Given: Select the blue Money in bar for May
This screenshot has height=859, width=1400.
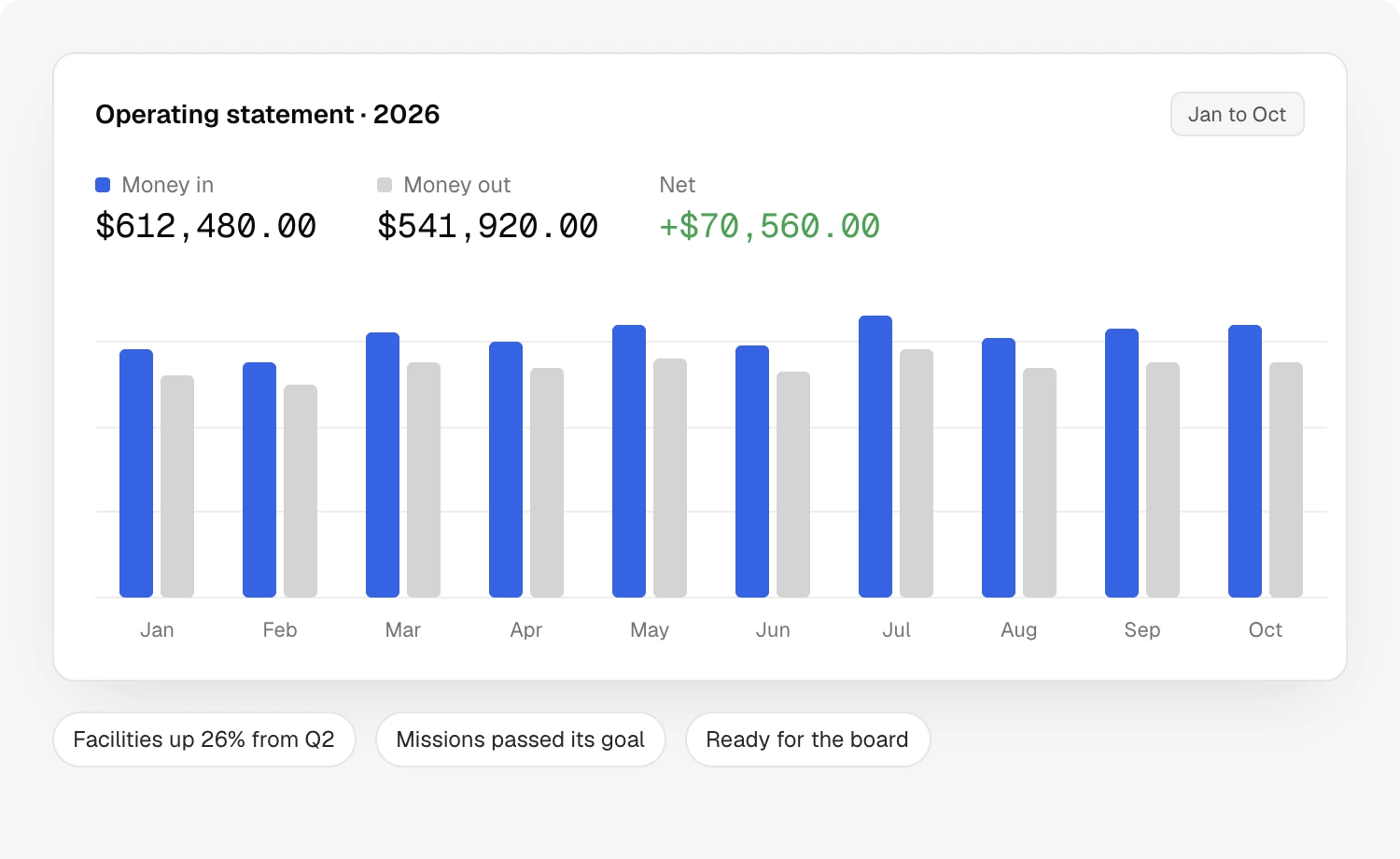Looking at the screenshot, I should pos(629,461).
